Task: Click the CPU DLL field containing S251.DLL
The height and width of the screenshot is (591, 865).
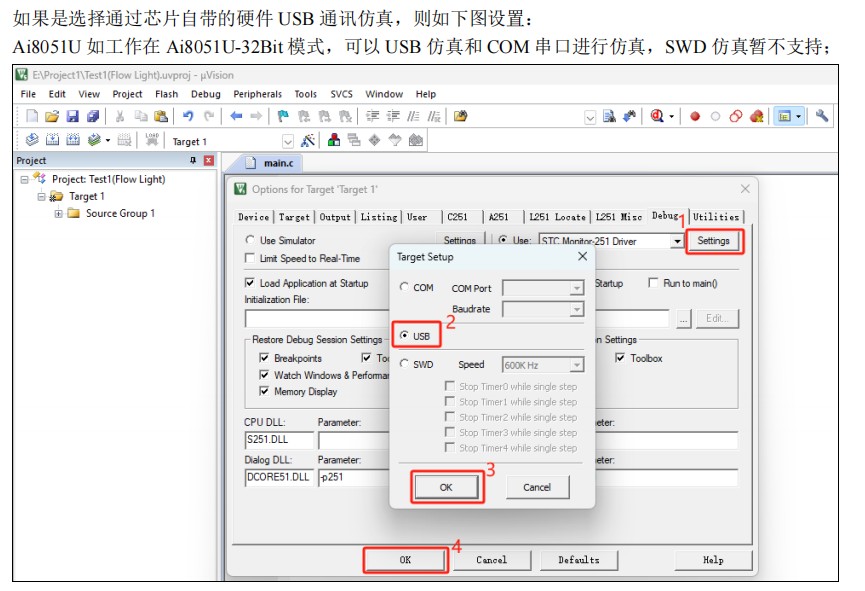Action: coord(279,440)
